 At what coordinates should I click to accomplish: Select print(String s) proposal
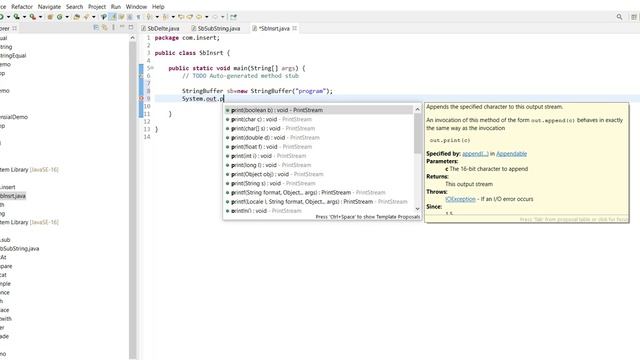[x=319, y=183]
